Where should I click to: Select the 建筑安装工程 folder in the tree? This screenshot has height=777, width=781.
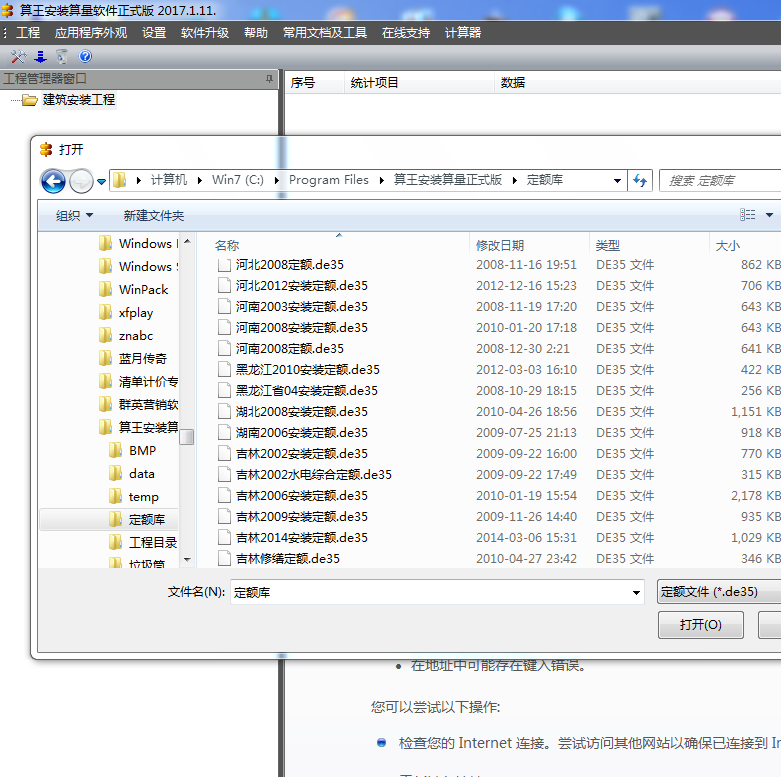click(79, 100)
